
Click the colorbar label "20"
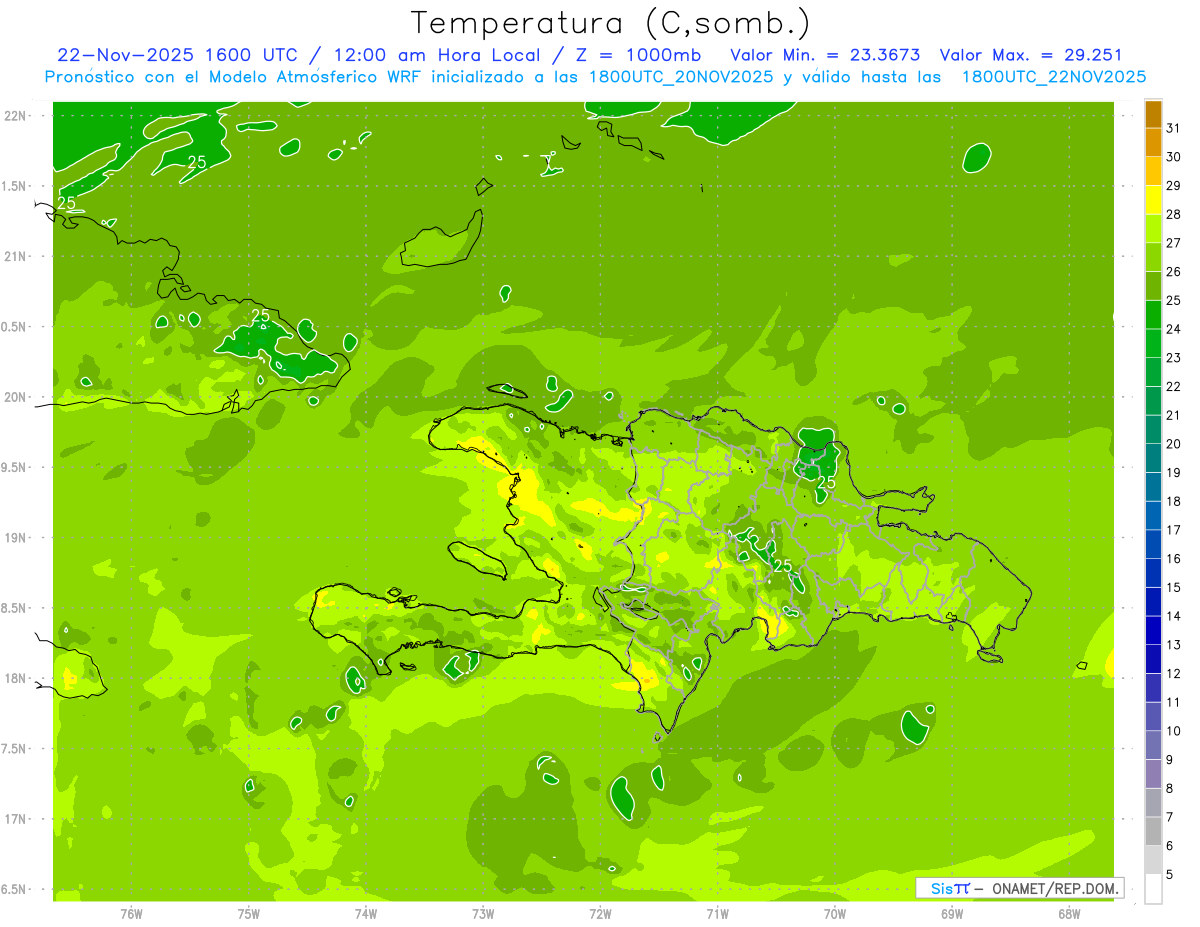click(x=1173, y=444)
